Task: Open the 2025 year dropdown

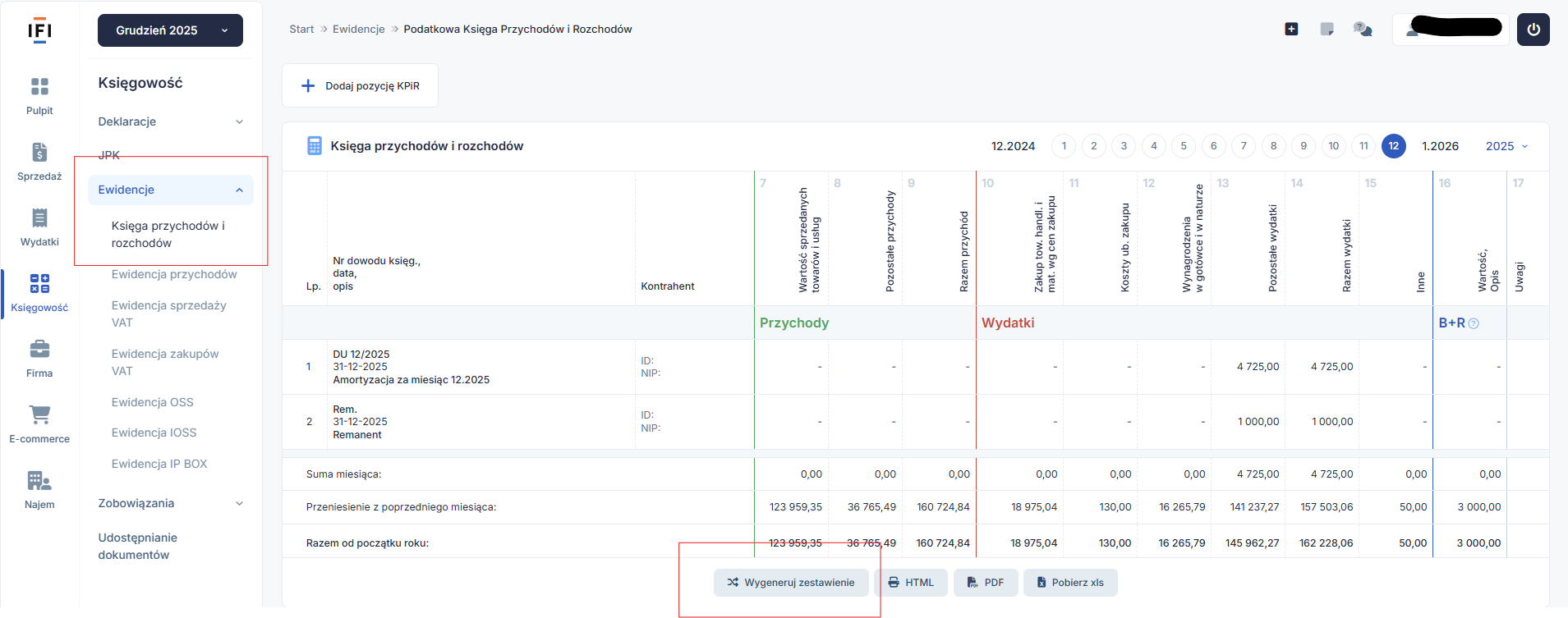Action: coord(1506,146)
